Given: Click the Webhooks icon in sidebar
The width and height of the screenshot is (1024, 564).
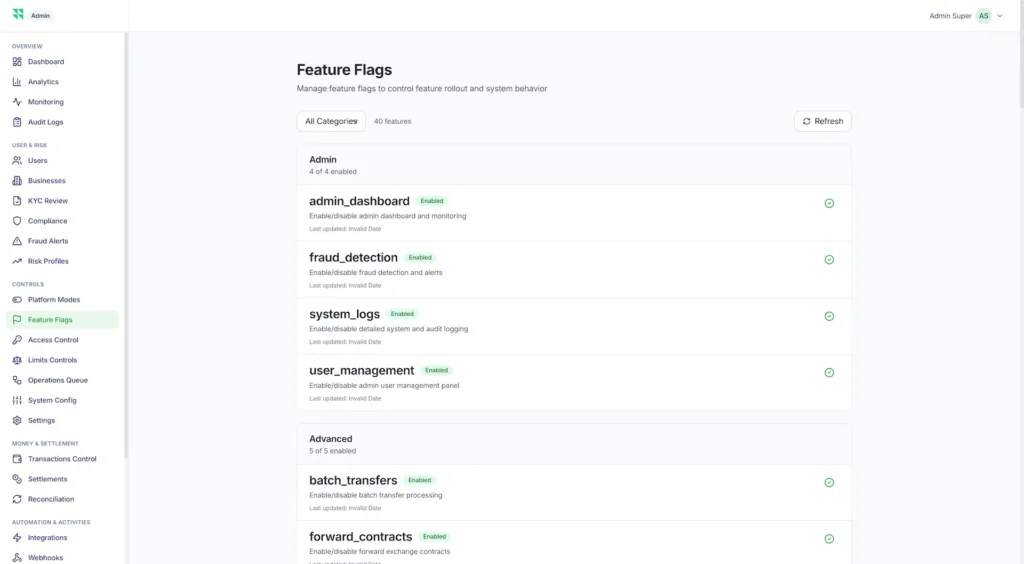Looking at the screenshot, I should [x=17, y=557].
